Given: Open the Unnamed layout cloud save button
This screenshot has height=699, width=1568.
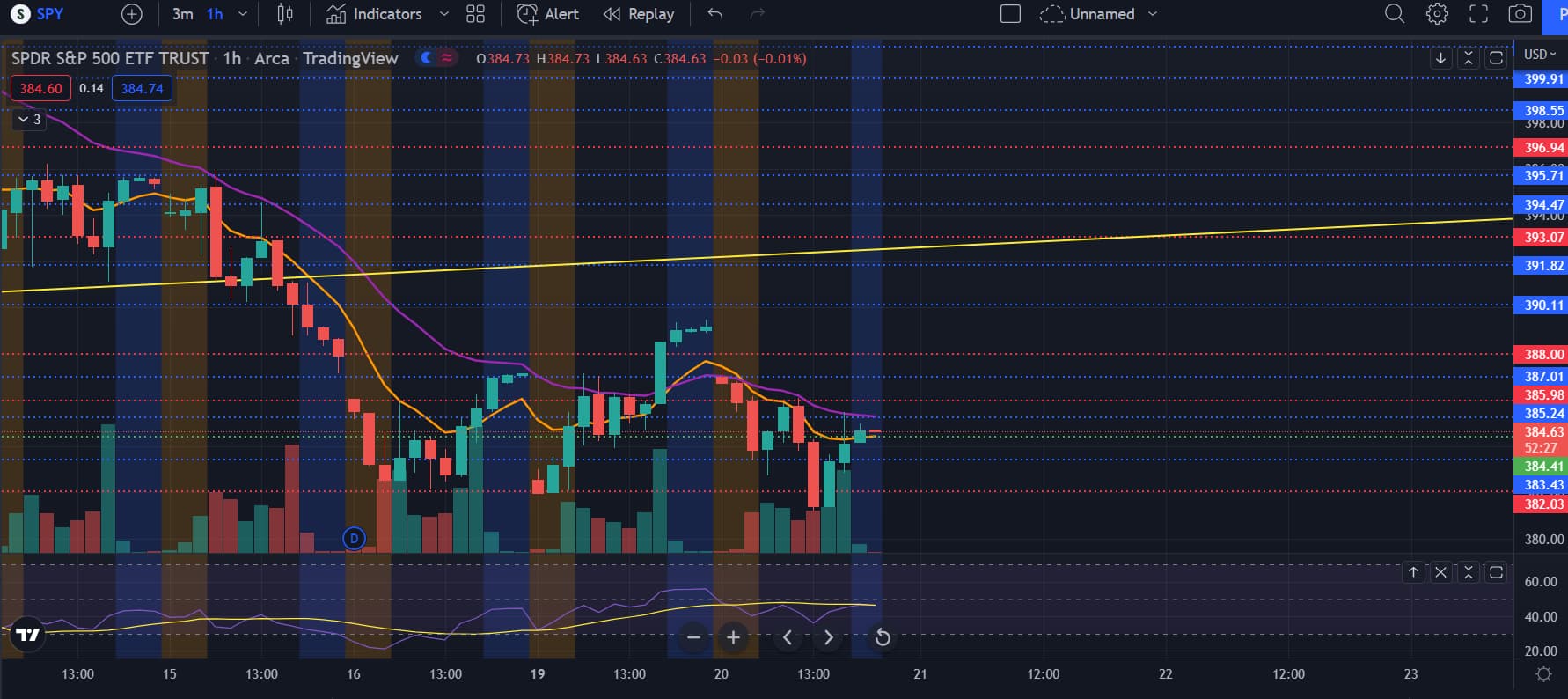Looking at the screenshot, I should click(1088, 14).
